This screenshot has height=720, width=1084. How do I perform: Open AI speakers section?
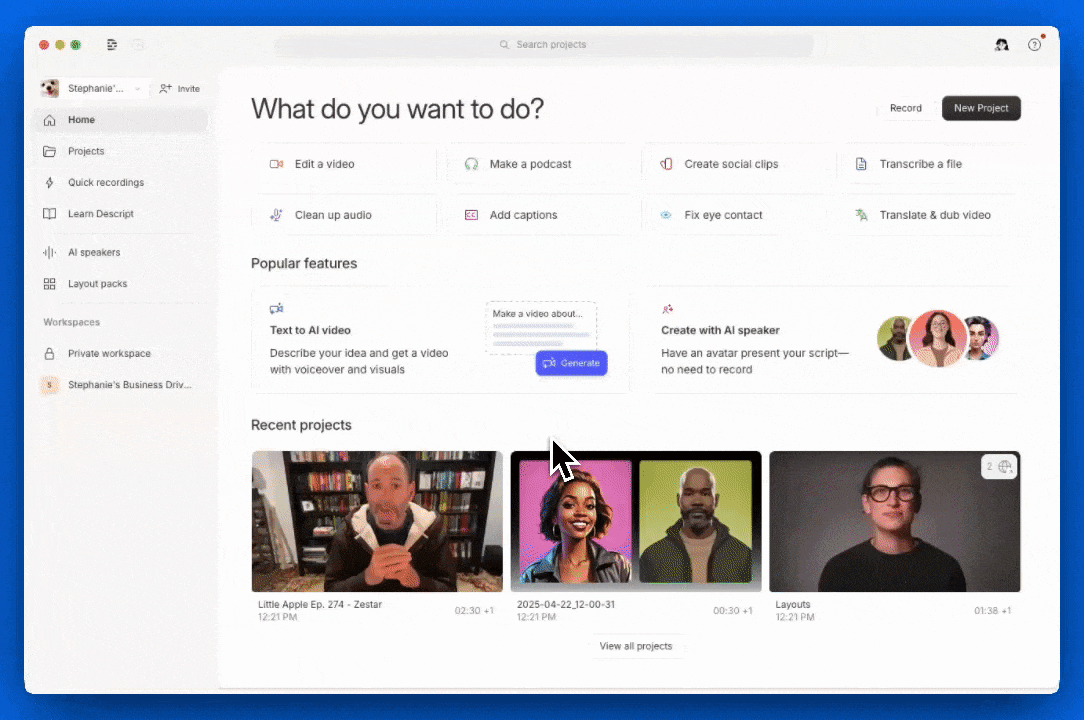click(x=121, y=252)
